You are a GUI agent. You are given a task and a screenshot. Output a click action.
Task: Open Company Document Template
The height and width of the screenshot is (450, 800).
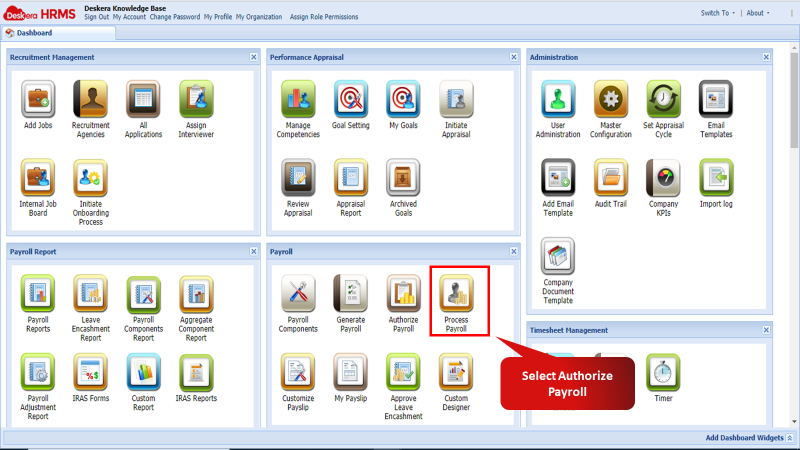[x=558, y=256]
